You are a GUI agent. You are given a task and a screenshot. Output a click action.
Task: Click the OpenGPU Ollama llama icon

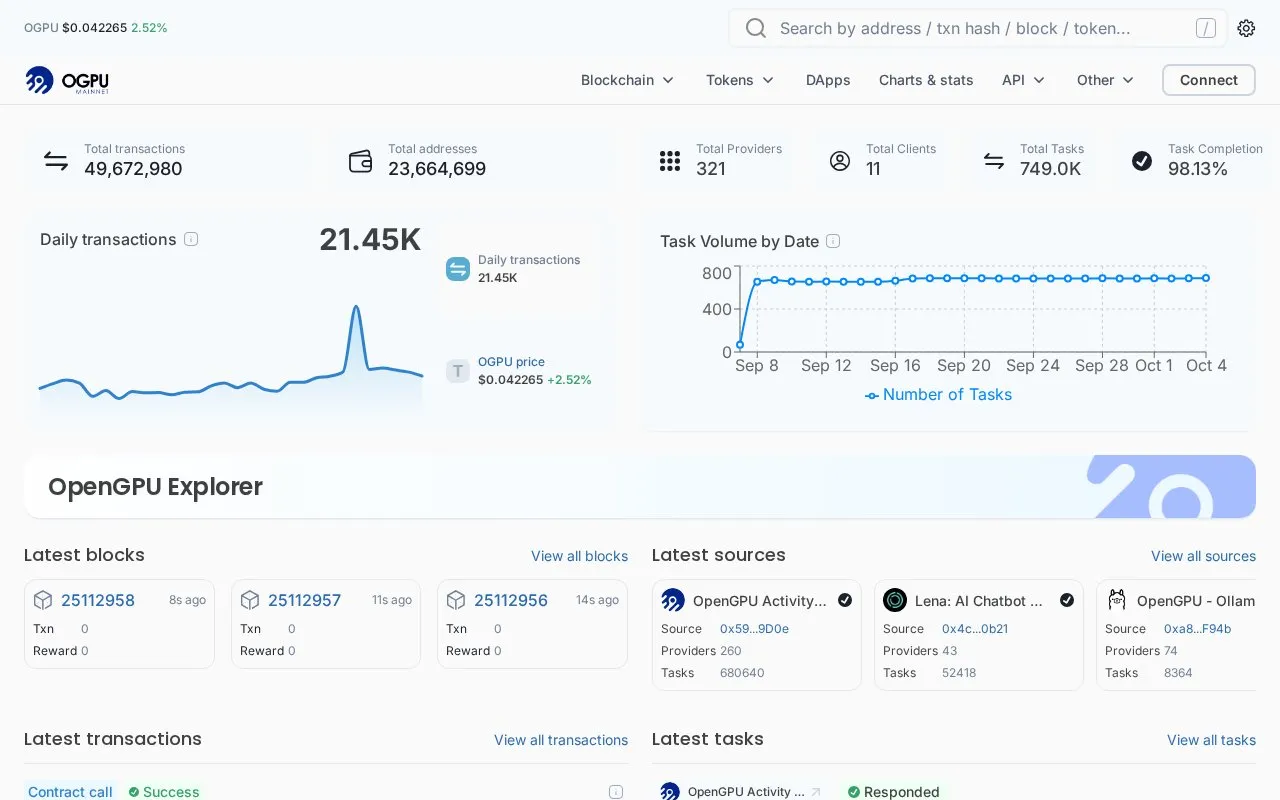[1117, 600]
